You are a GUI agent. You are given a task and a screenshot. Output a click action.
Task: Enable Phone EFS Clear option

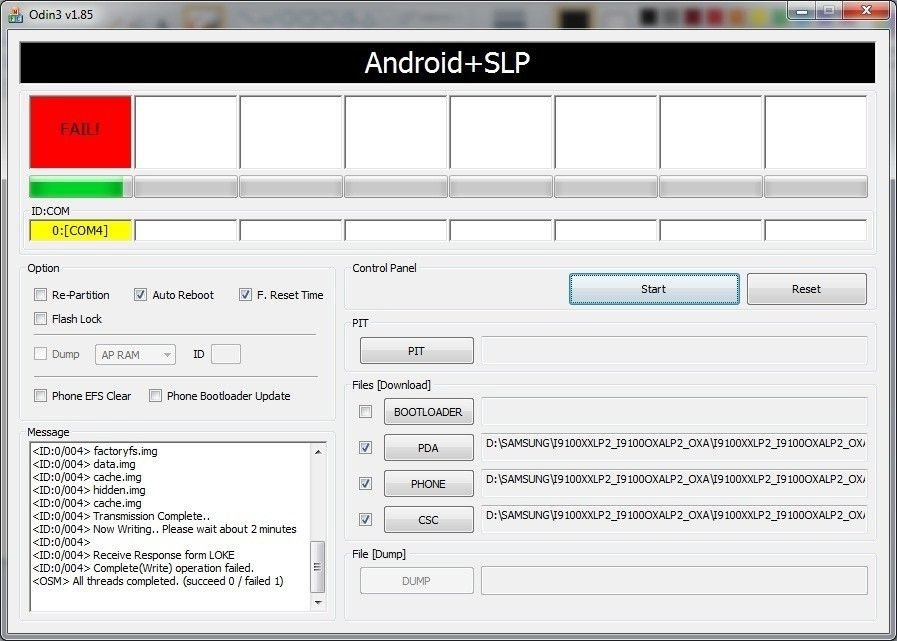pos(40,395)
